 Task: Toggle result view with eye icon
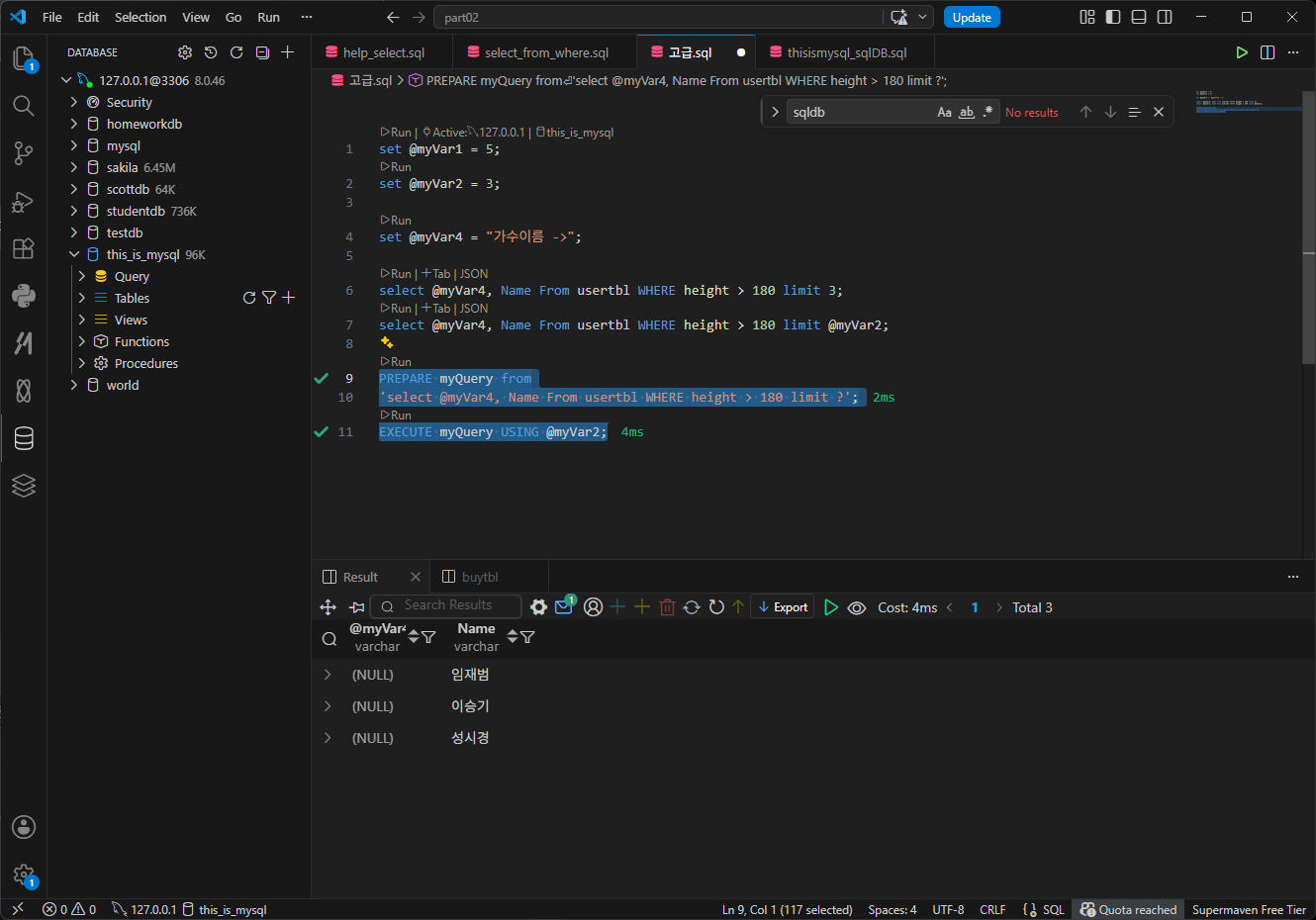click(x=857, y=607)
